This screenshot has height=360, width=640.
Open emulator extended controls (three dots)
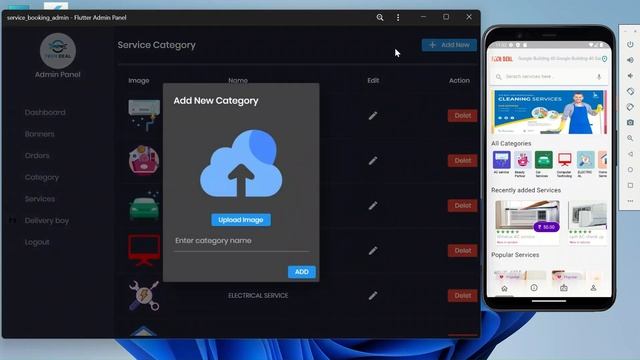(630, 201)
